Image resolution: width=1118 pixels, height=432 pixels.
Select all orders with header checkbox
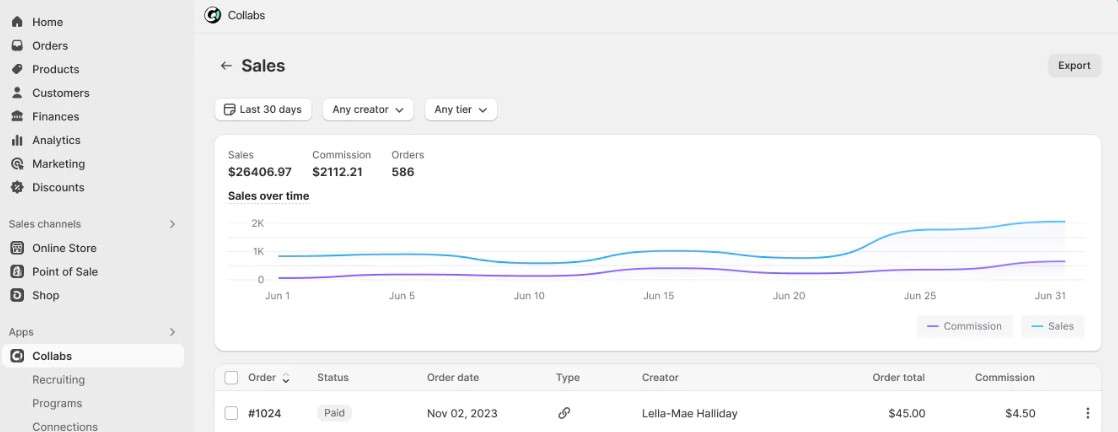tap(231, 378)
